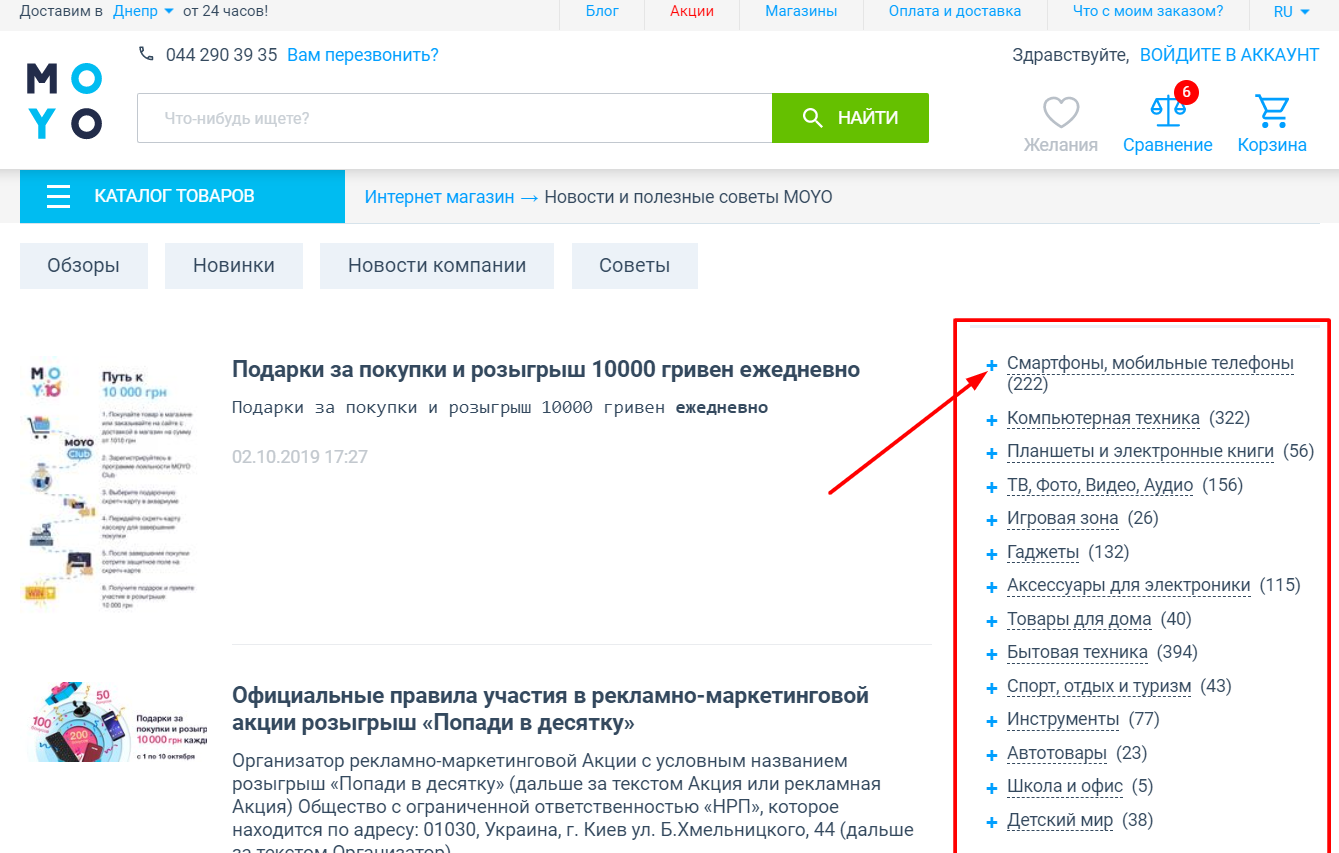Expand ТВ, Фото, Видео, Аудио plus
The height and width of the screenshot is (853, 1339).
click(992, 487)
